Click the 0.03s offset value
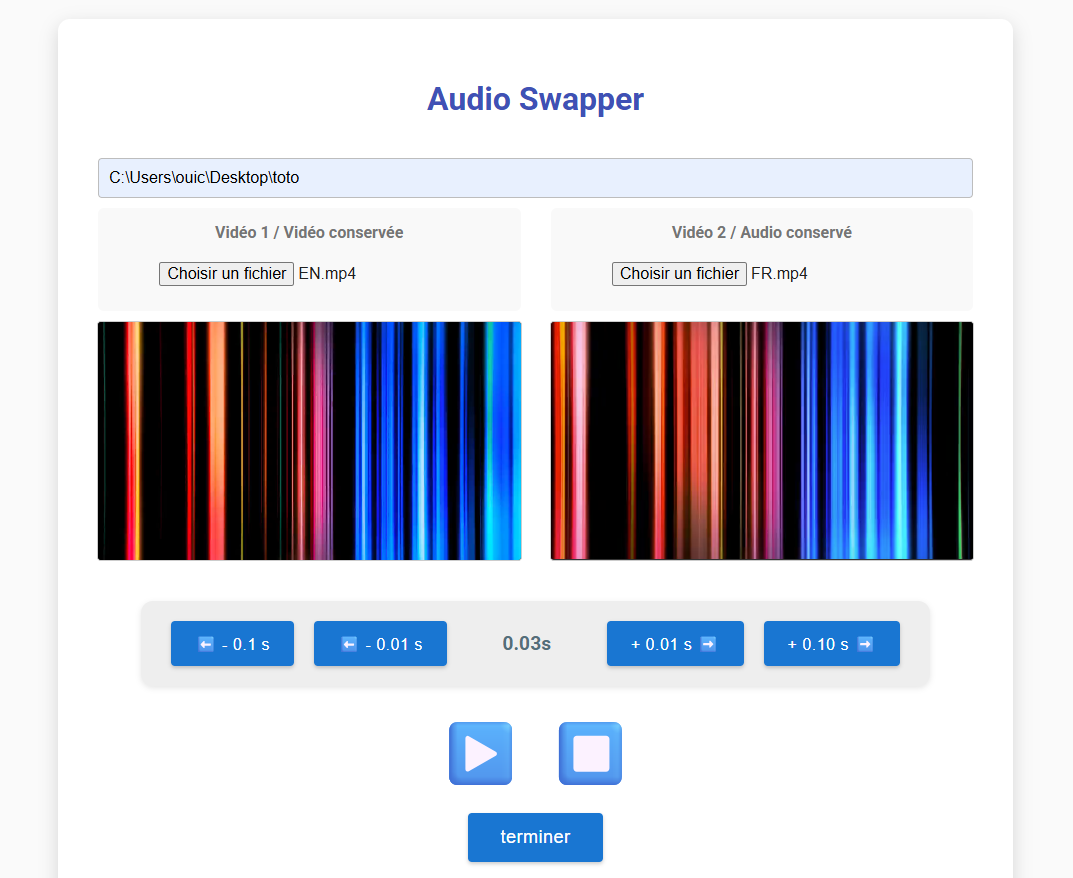Screen dimensions: 1073x878 tap(527, 644)
